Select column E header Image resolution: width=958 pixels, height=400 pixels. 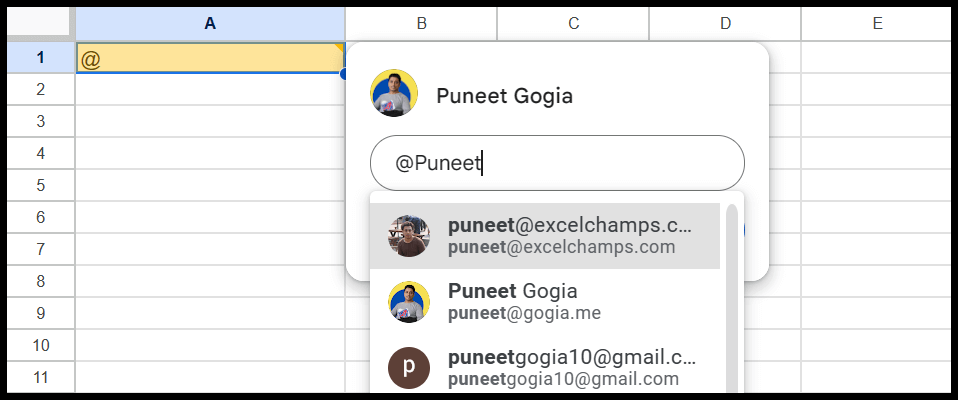[x=877, y=23]
